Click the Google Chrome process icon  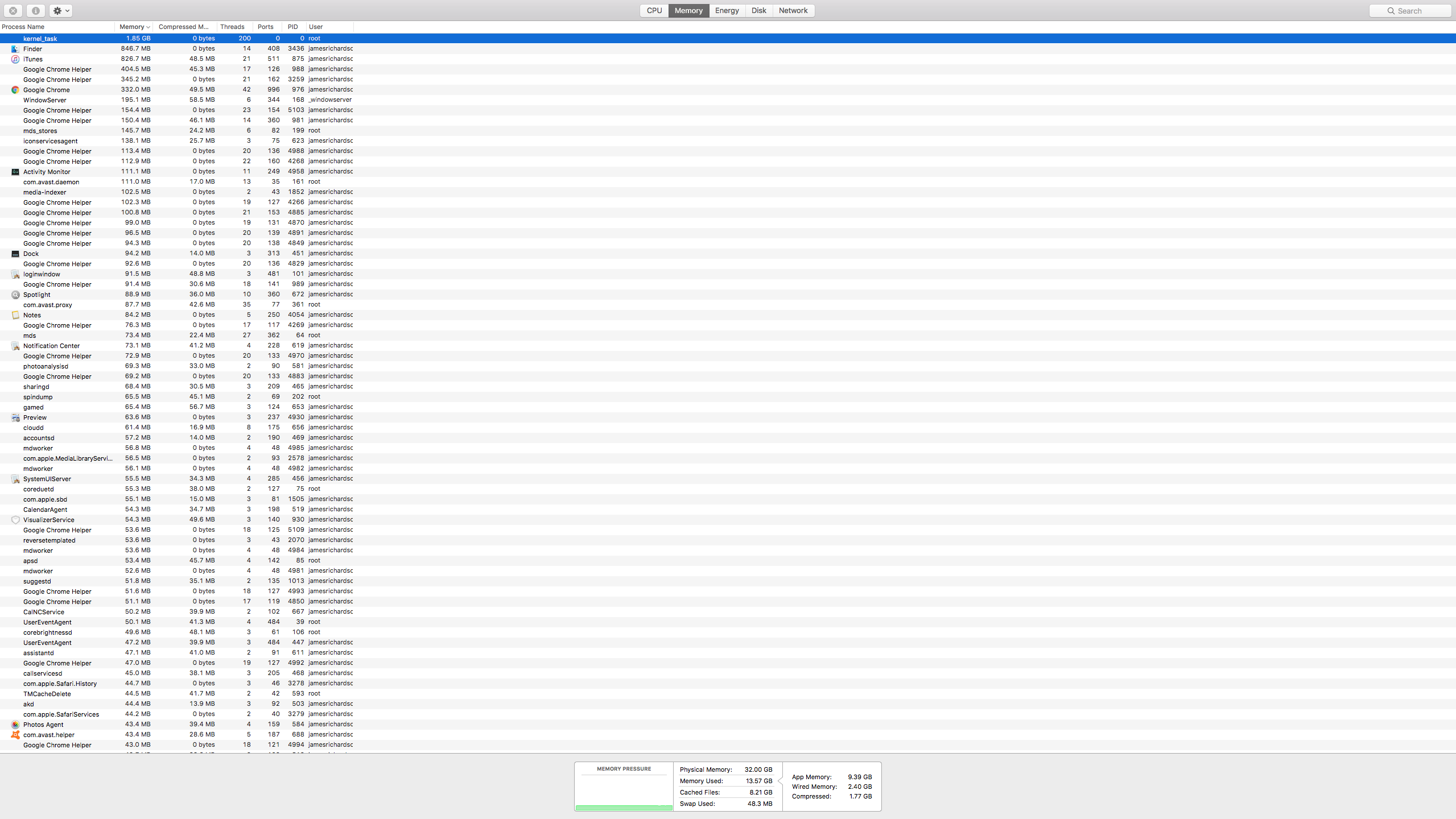15,90
